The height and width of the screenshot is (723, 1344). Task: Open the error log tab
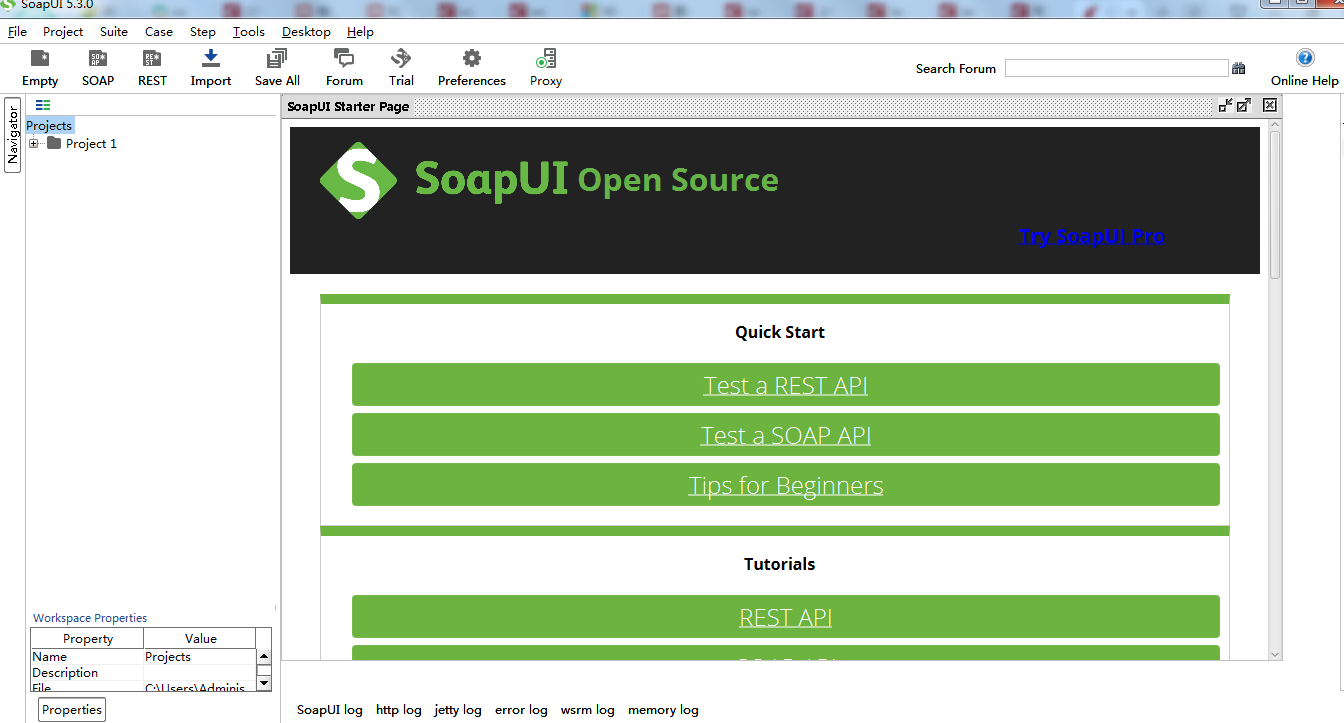pos(521,710)
